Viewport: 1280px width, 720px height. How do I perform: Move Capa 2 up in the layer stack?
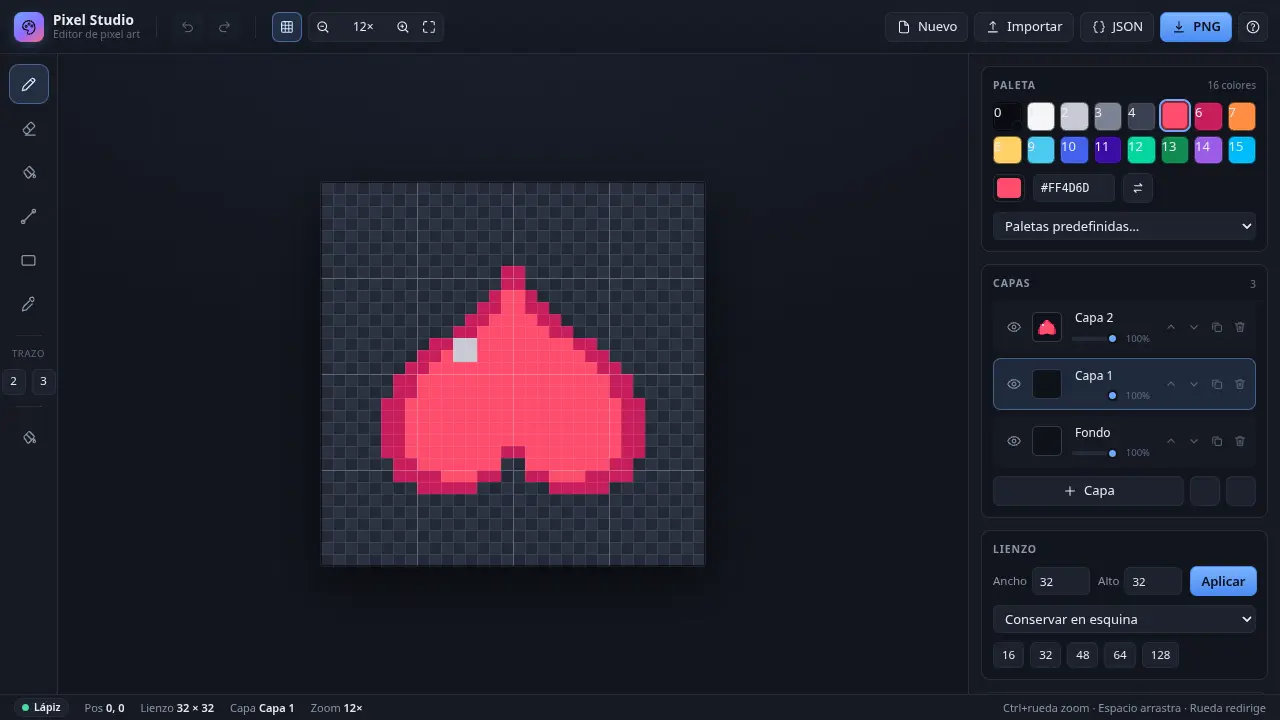(1171, 327)
